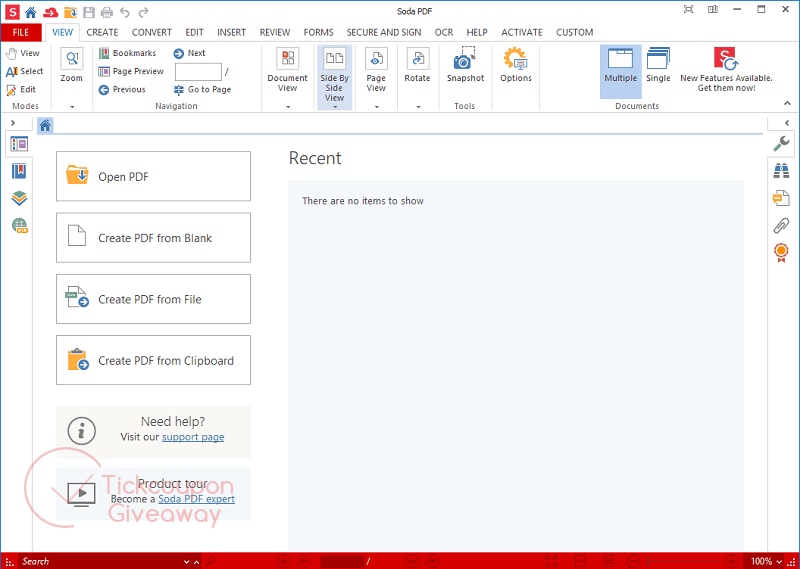Click the fit page arrows icon in status bar
This screenshot has width=800, height=569.
551,561
